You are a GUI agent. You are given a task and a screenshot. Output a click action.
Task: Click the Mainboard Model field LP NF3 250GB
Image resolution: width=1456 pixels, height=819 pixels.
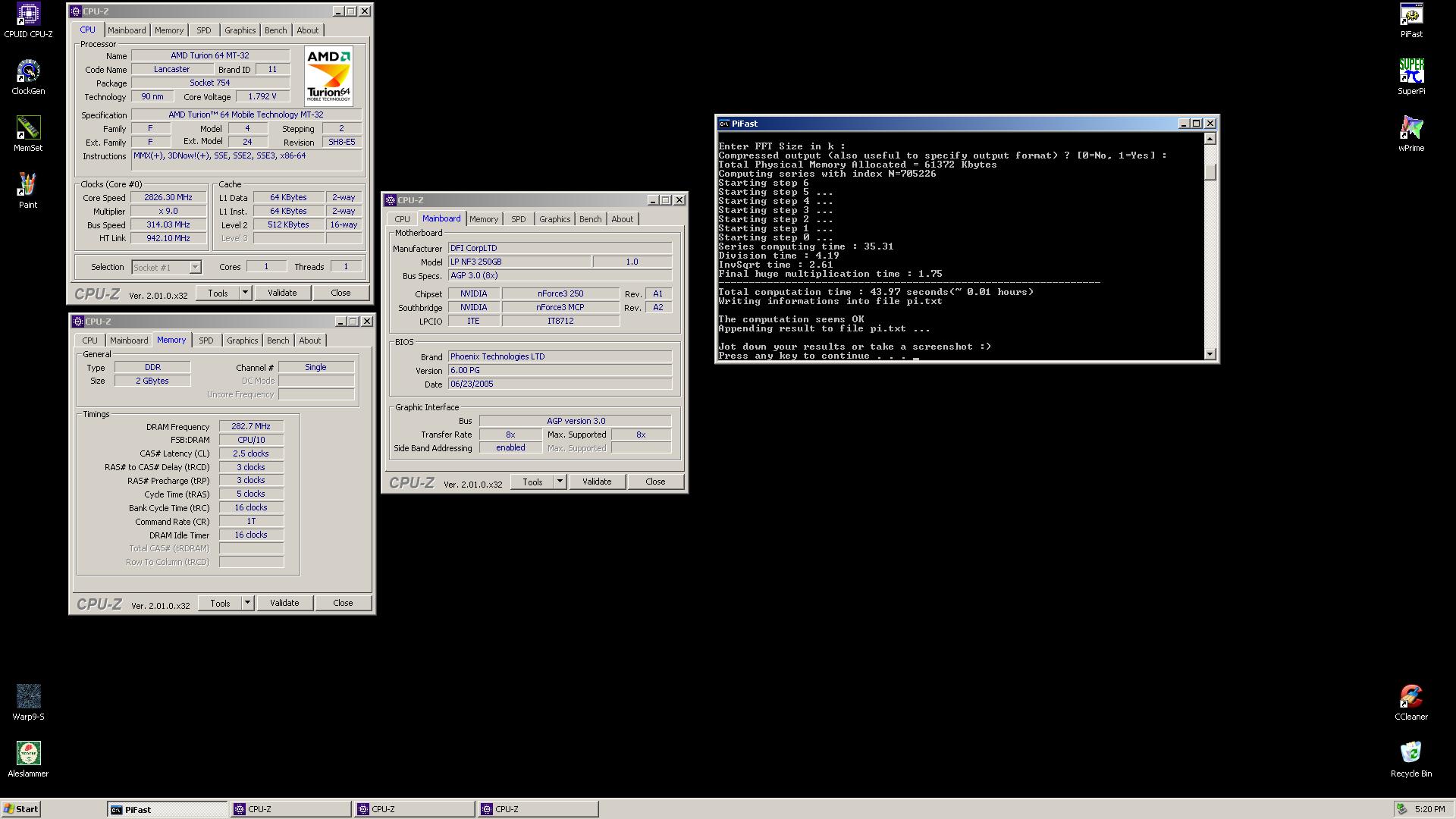[x=519, y=262]
